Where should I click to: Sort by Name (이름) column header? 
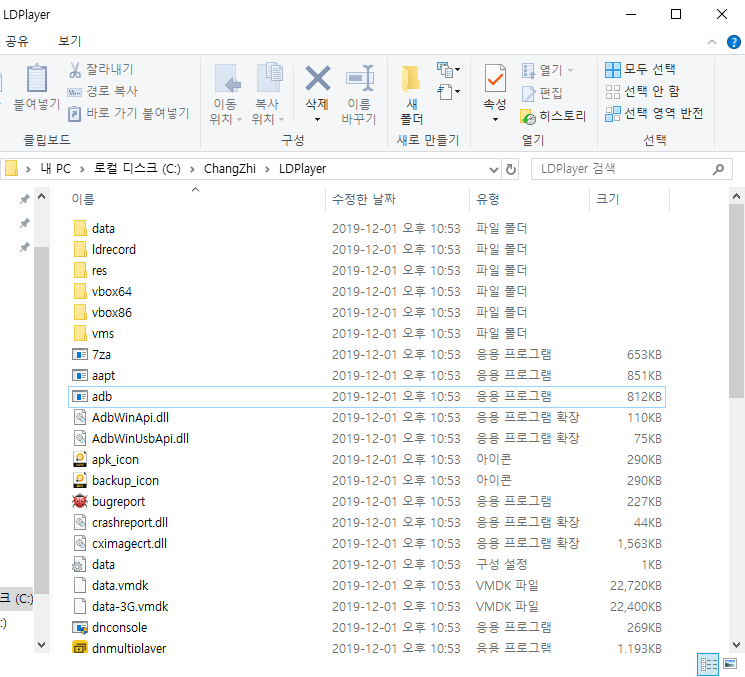(83, 199)
